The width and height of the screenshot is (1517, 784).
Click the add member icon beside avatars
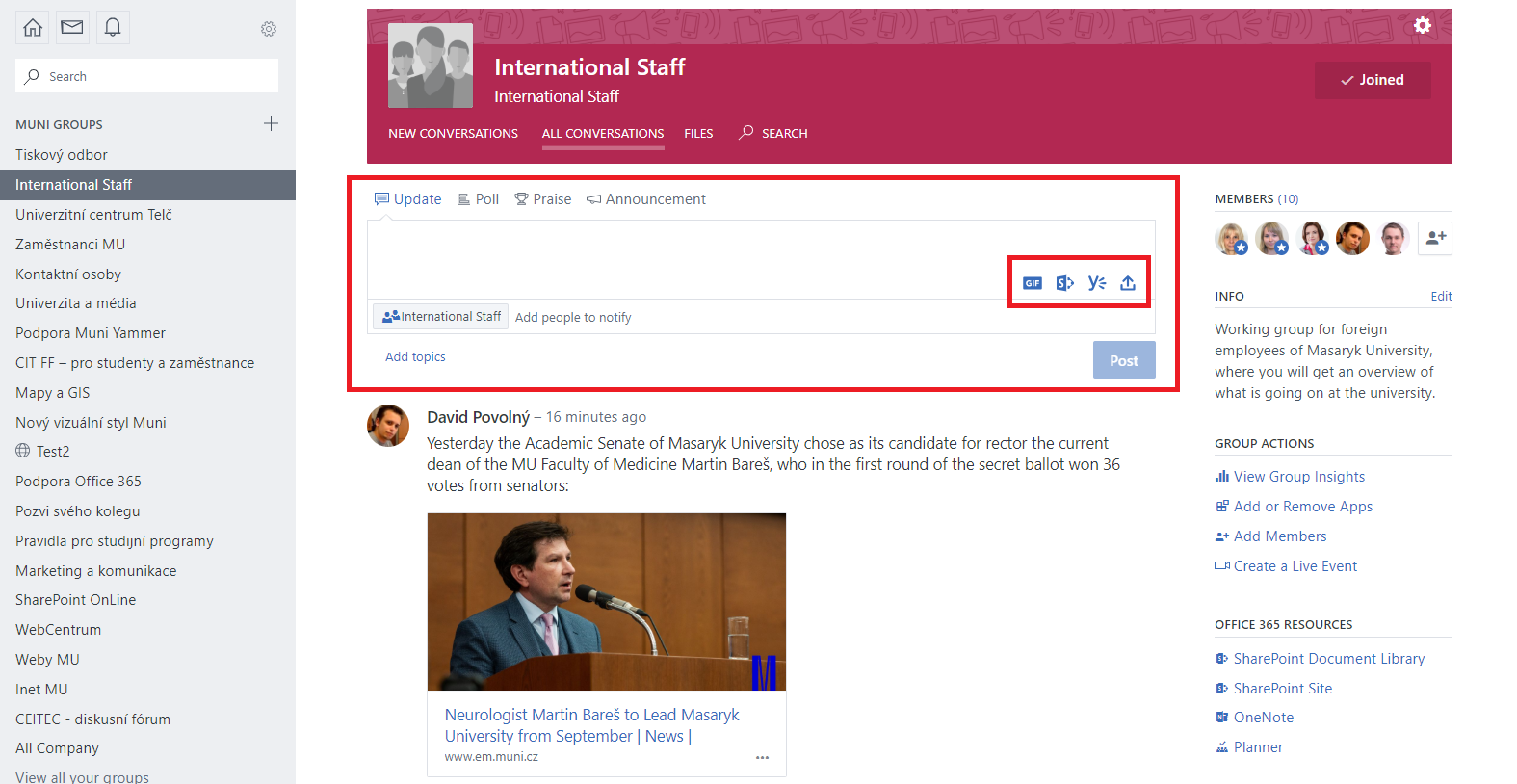(1435, 238)
